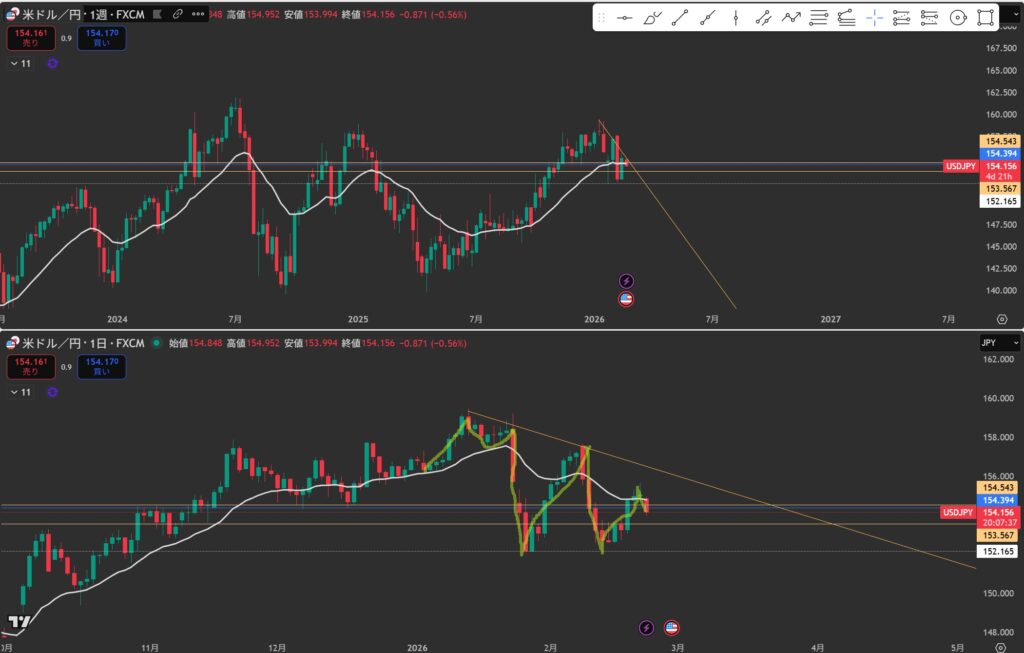Activate the blue crosshair cursor tool
The image size is (1024, 653).
[x=875, y=17]
